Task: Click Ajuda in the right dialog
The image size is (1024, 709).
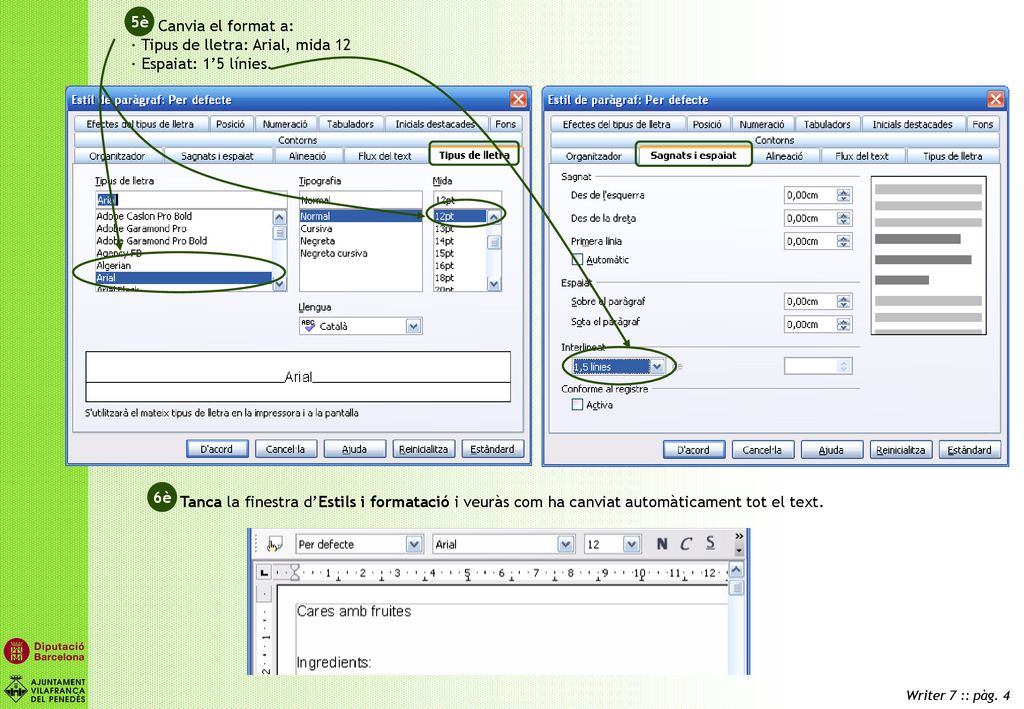Action: point(831,450)
